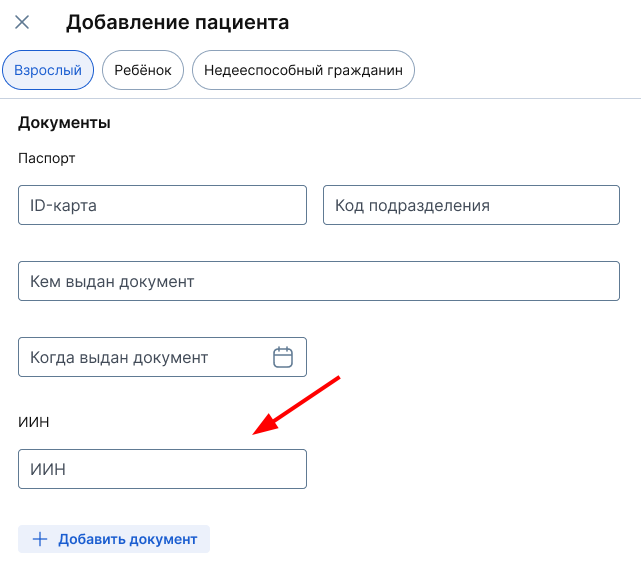Click the ИИН text input box
Viewport: 641px width, 577px height.
162,469
